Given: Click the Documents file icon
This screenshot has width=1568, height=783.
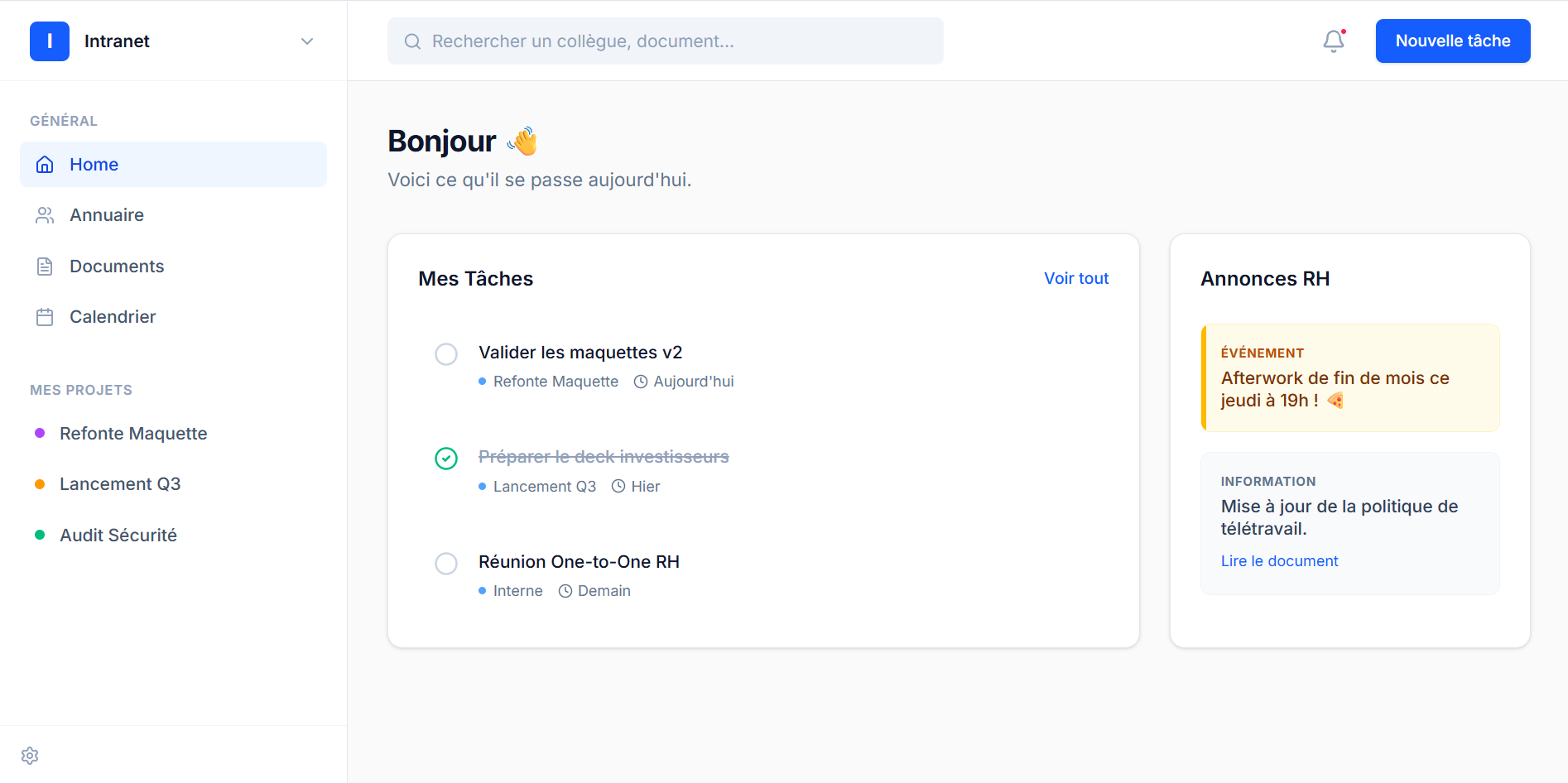Looking at the screenshot, I should click(x=45, y=267).
